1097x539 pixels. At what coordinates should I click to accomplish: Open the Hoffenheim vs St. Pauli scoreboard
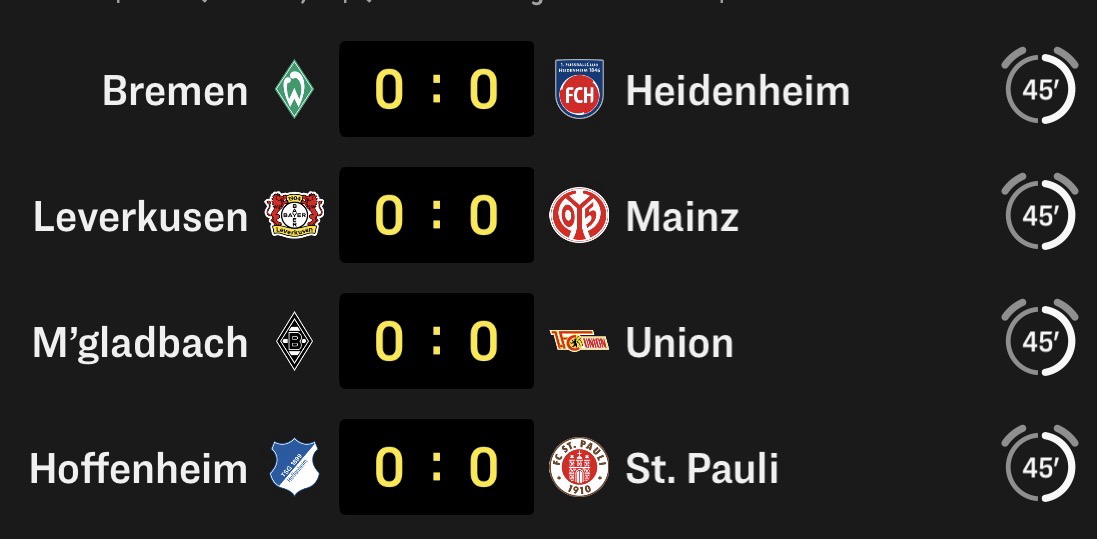click(x=436, y=467)
